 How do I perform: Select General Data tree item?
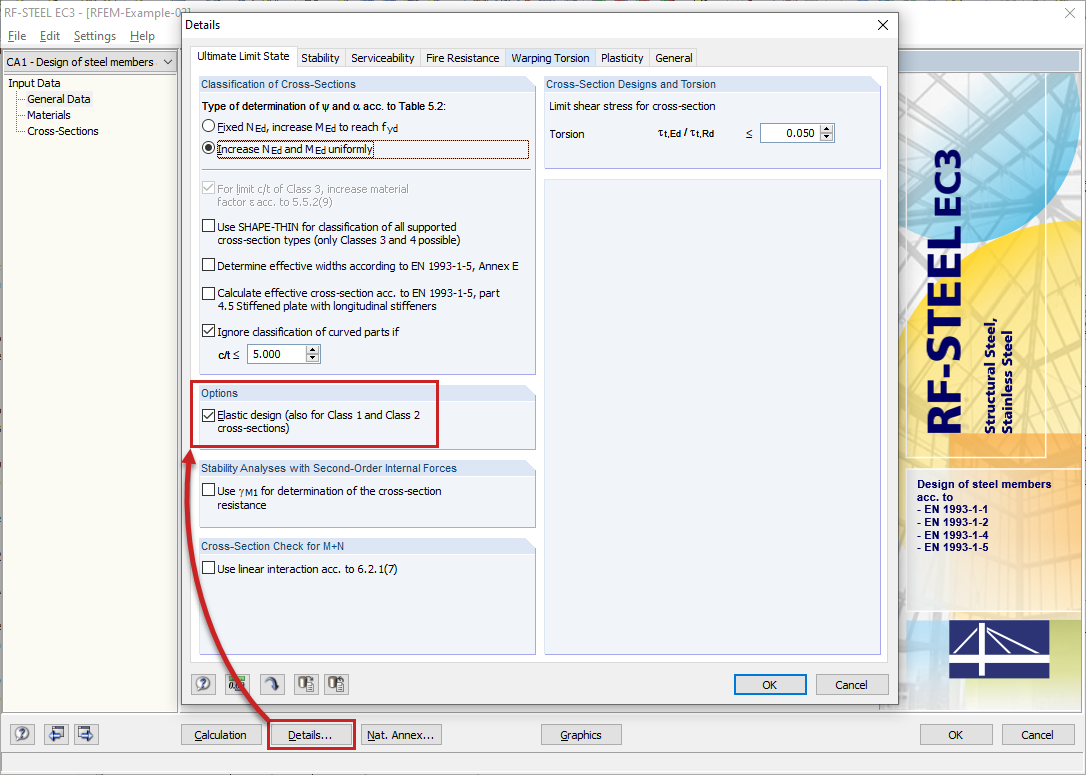[59, 99]
